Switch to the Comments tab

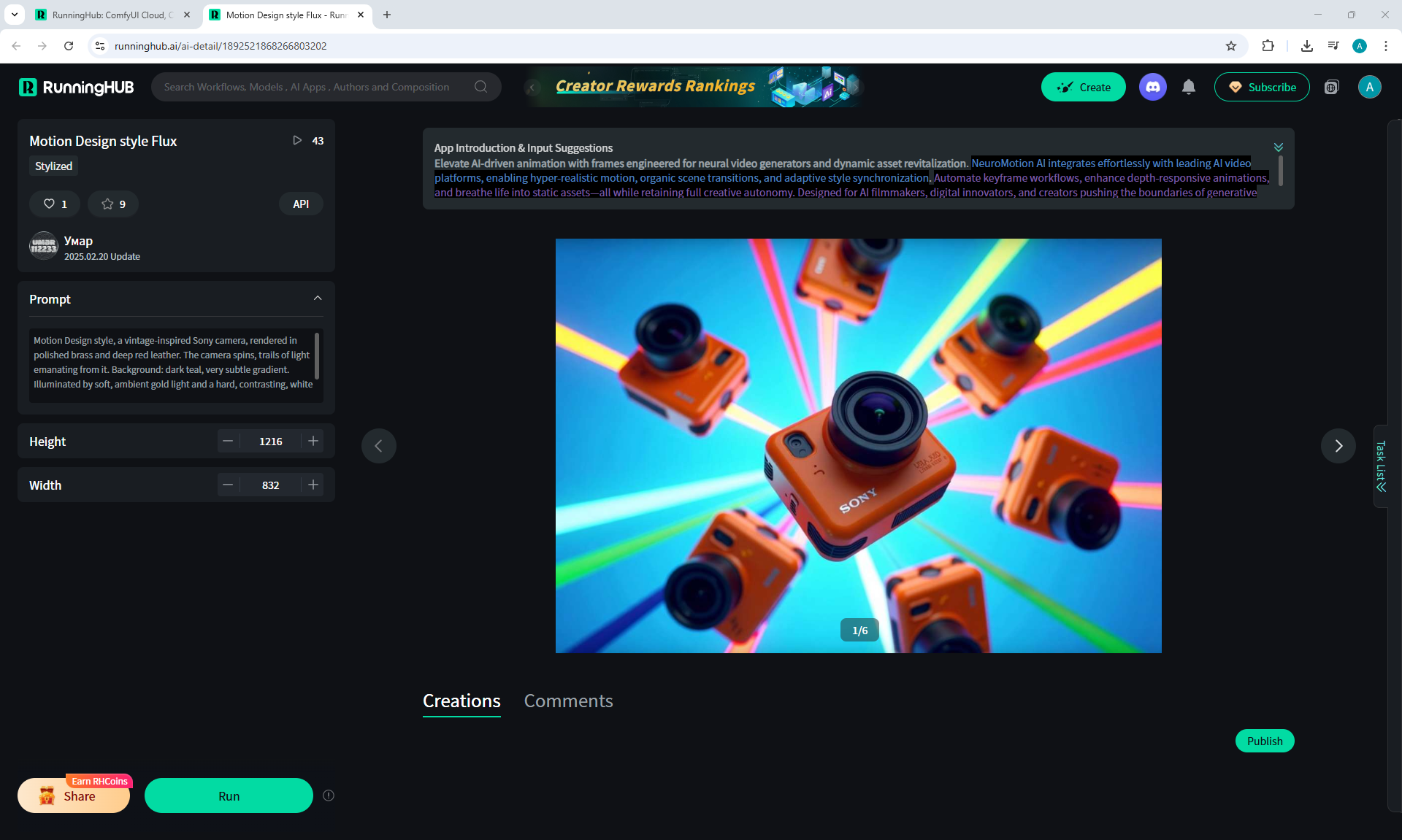click(x=568, y=701)
